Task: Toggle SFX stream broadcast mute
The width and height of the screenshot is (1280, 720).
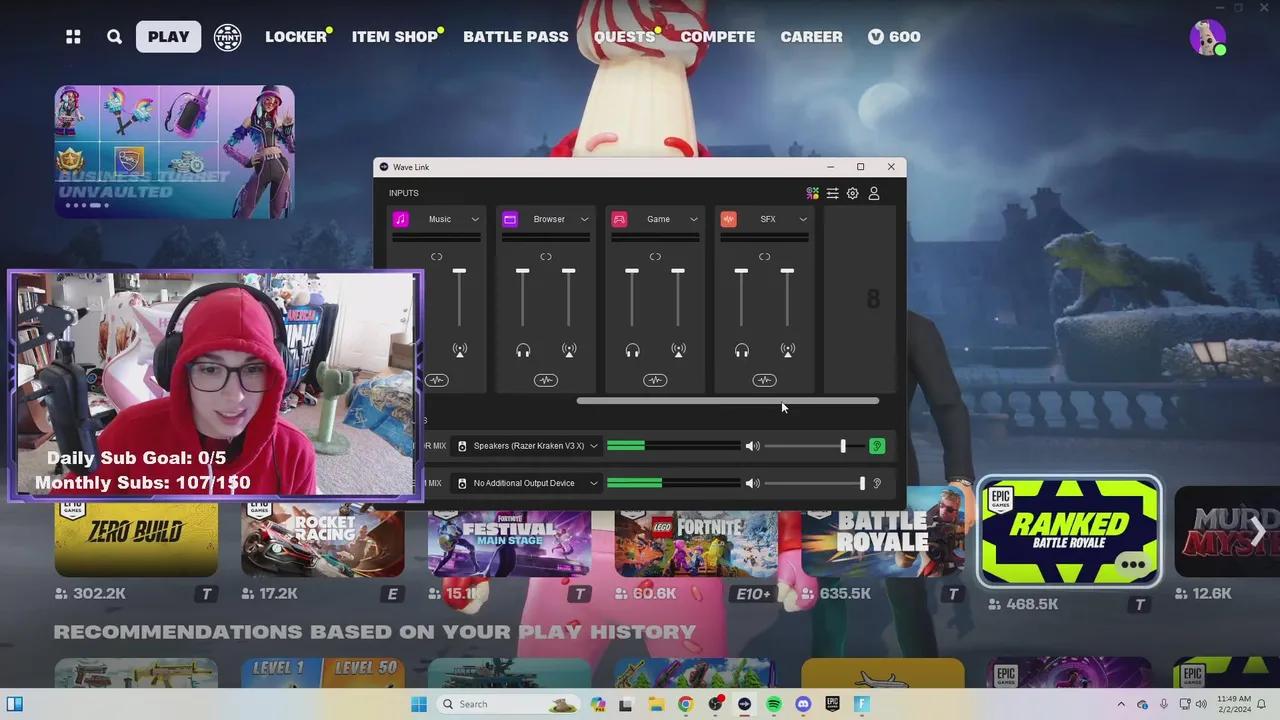Action: click(787, 350)
